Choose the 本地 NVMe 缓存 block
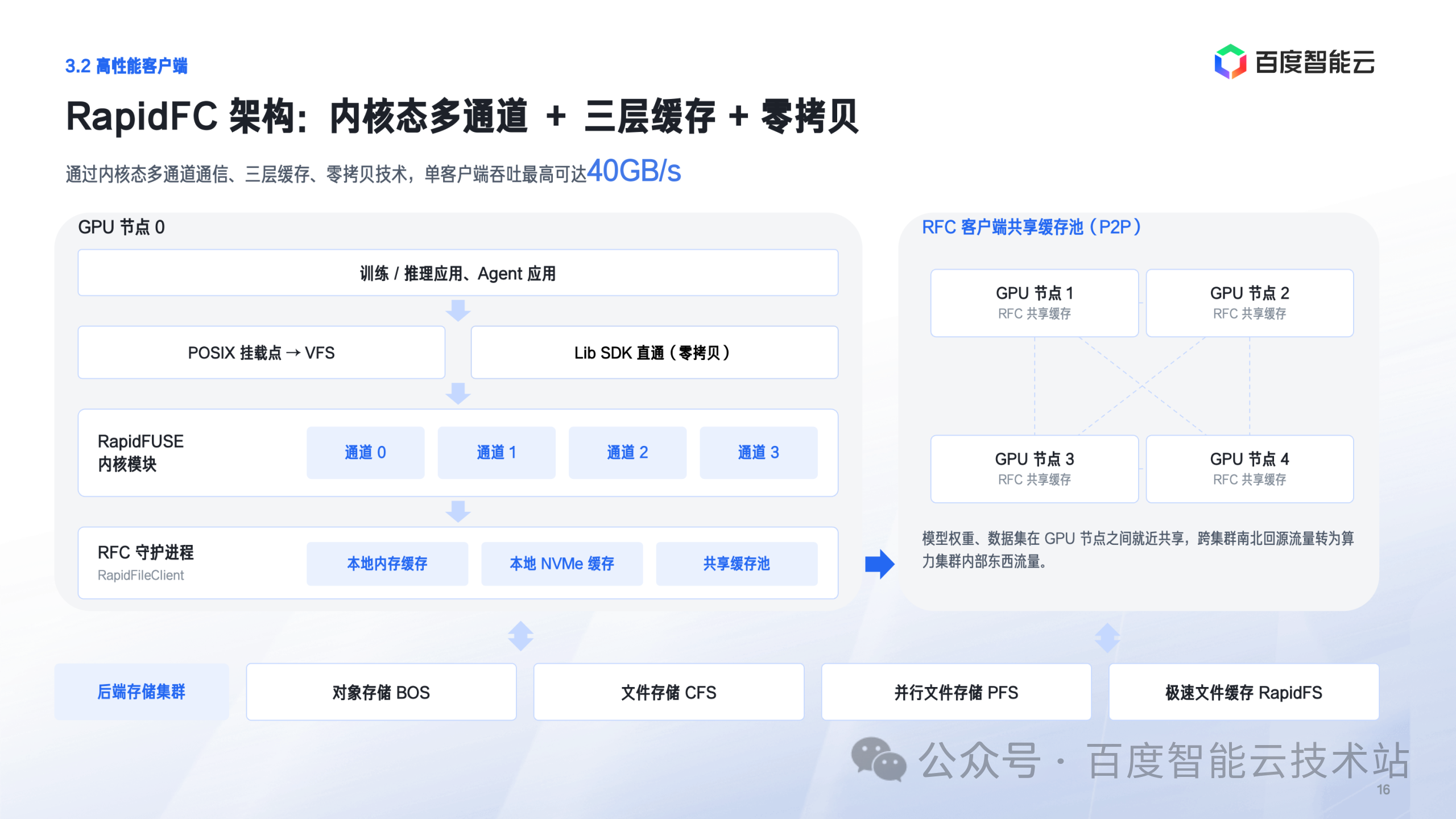This screenshot has height=819, width=1456. [562, 564]
